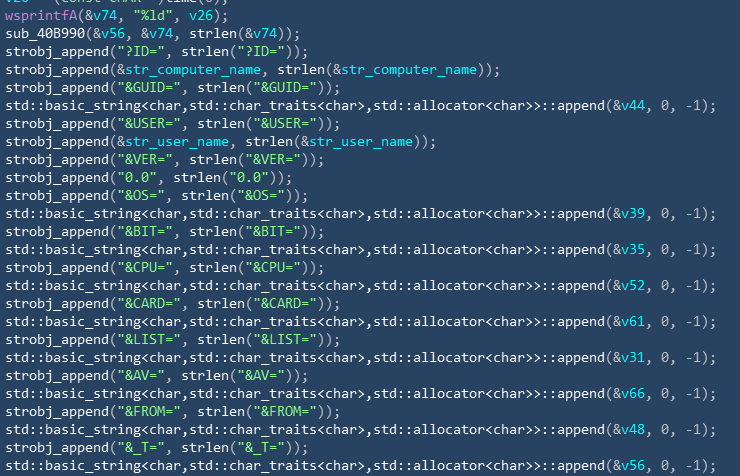The image size is (740, 476).
Task: Select variable v35 in the append call
Action: 633,250
